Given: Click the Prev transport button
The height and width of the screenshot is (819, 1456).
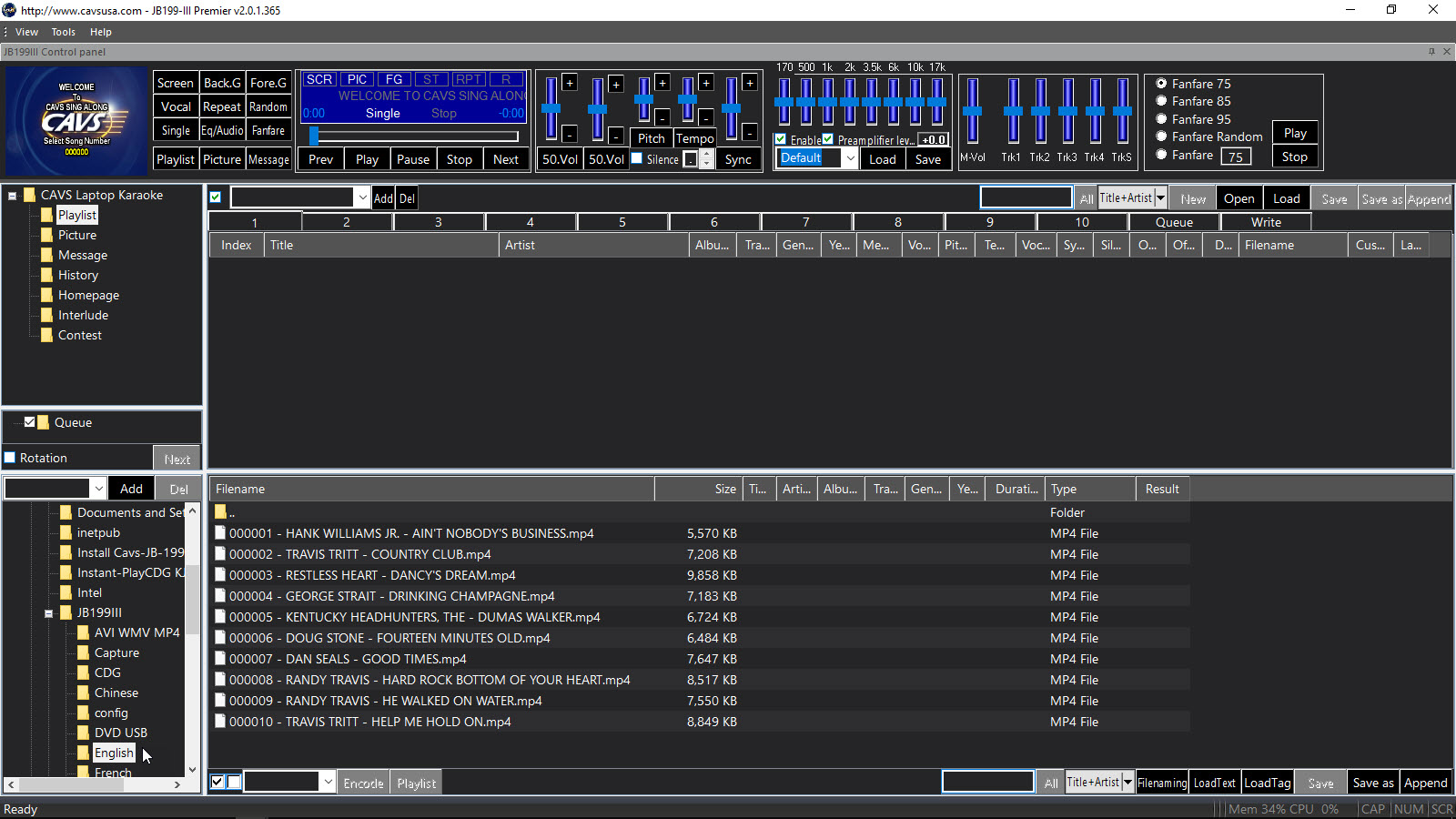Looking at the screenshot, I should tap(321, 159).
